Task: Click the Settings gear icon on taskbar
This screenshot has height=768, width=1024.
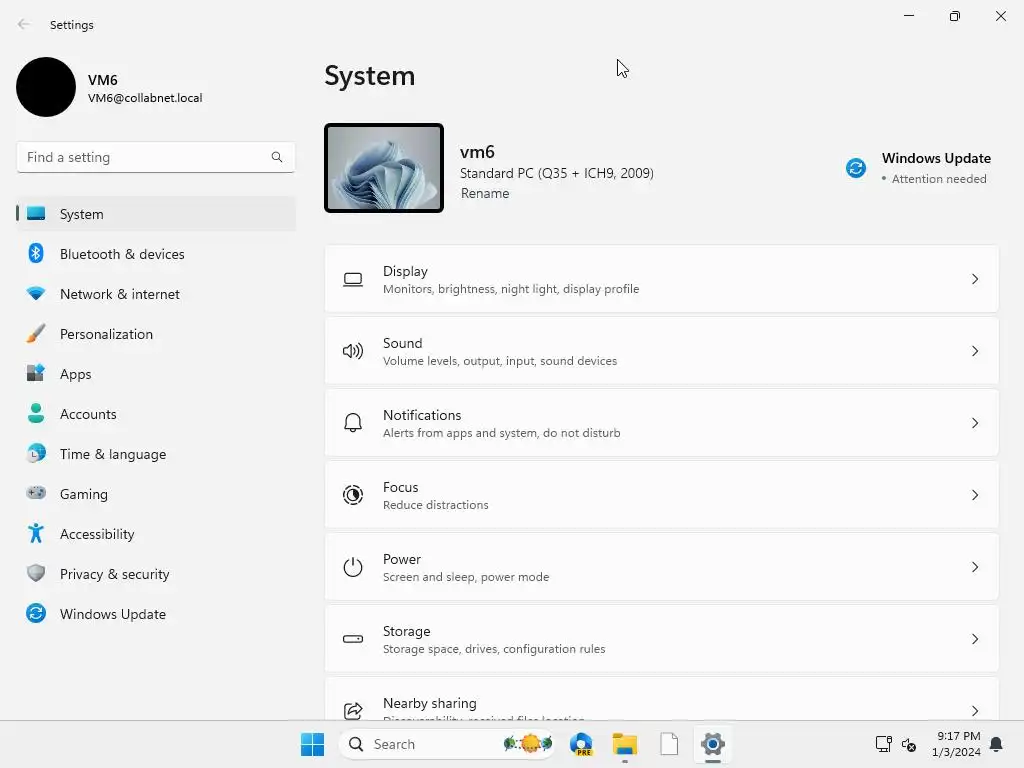Action: point(712,744)
